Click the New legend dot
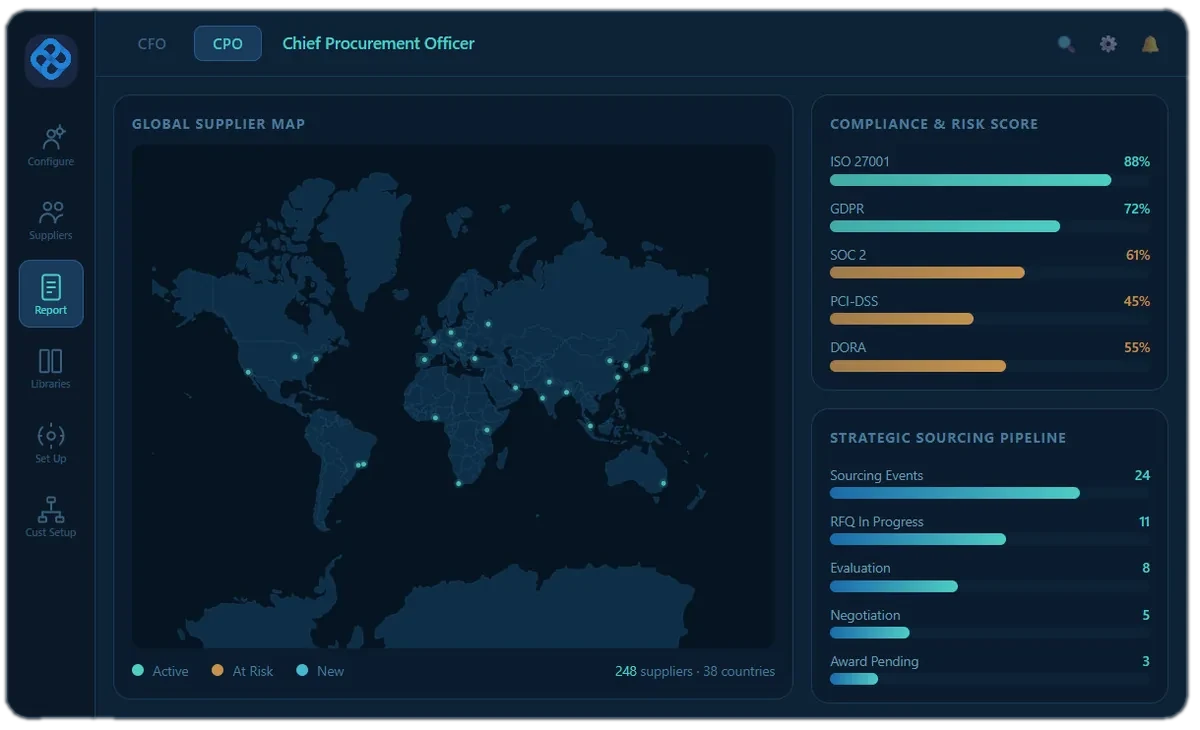Image resolution: width=1200 pixels, height=730 pixels. (302, 670)
